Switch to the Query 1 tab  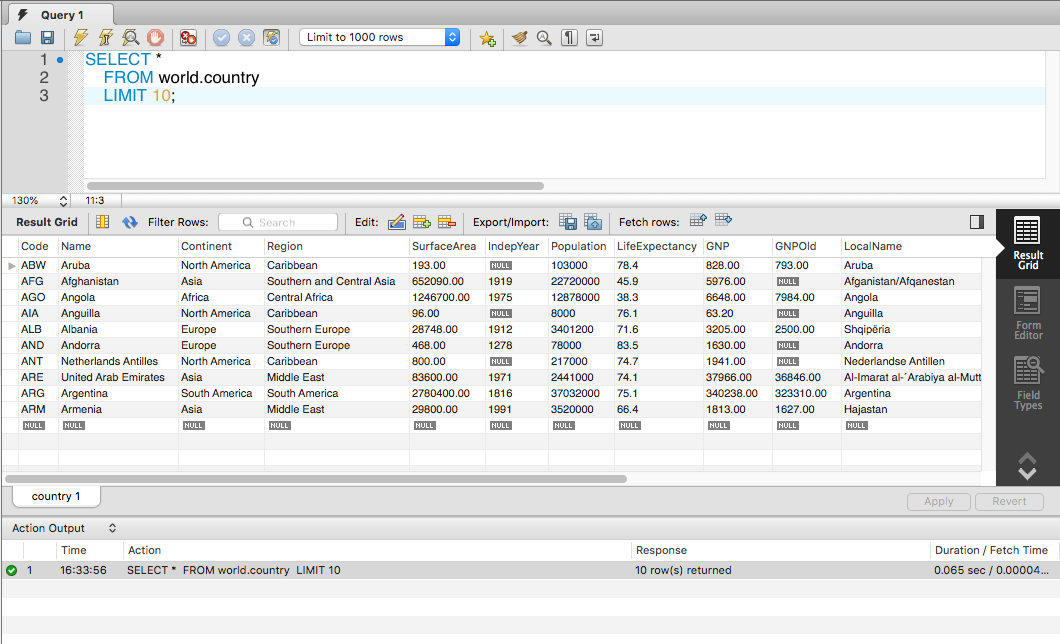tap(61, 15)
